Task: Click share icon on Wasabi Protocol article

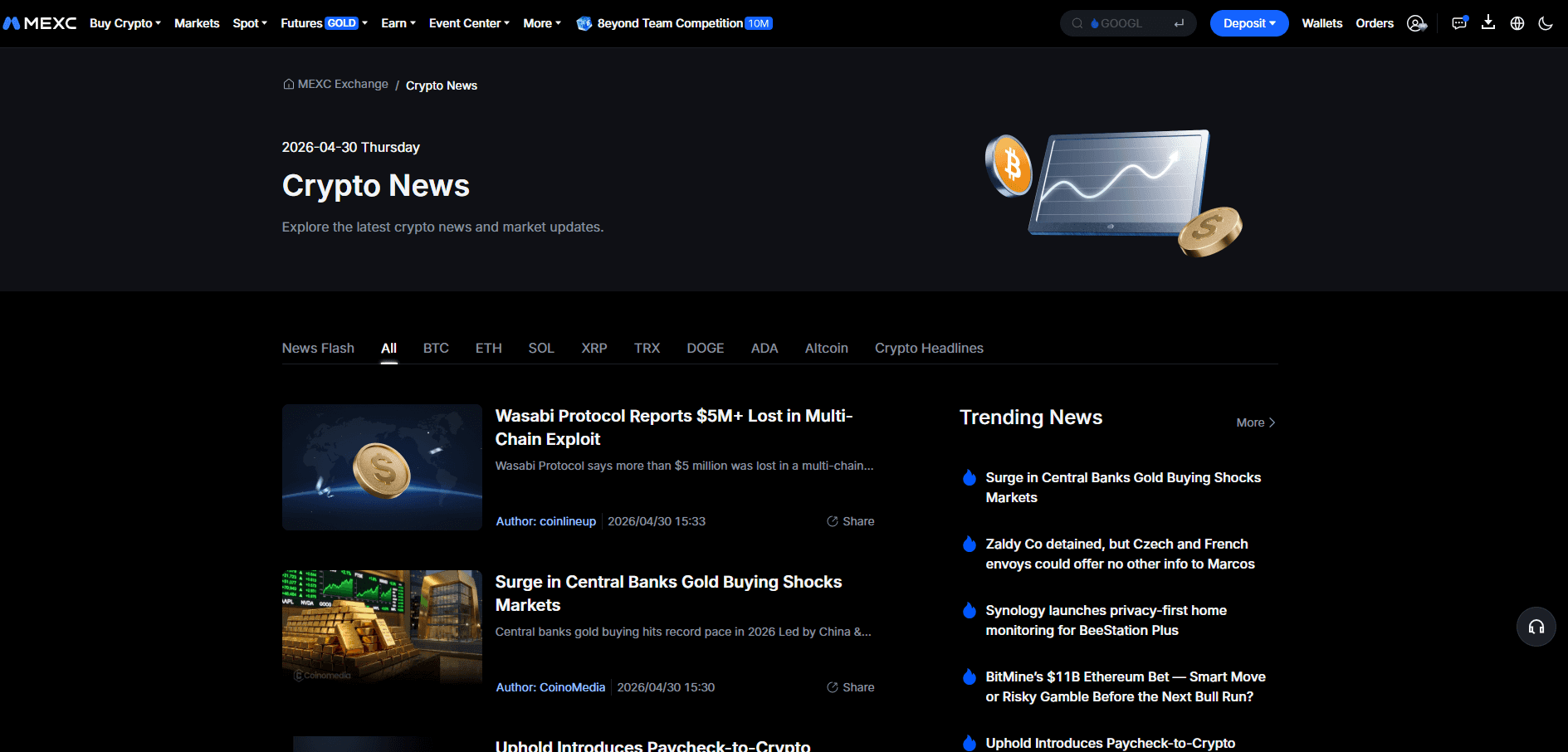Action: tap(832, 521)
